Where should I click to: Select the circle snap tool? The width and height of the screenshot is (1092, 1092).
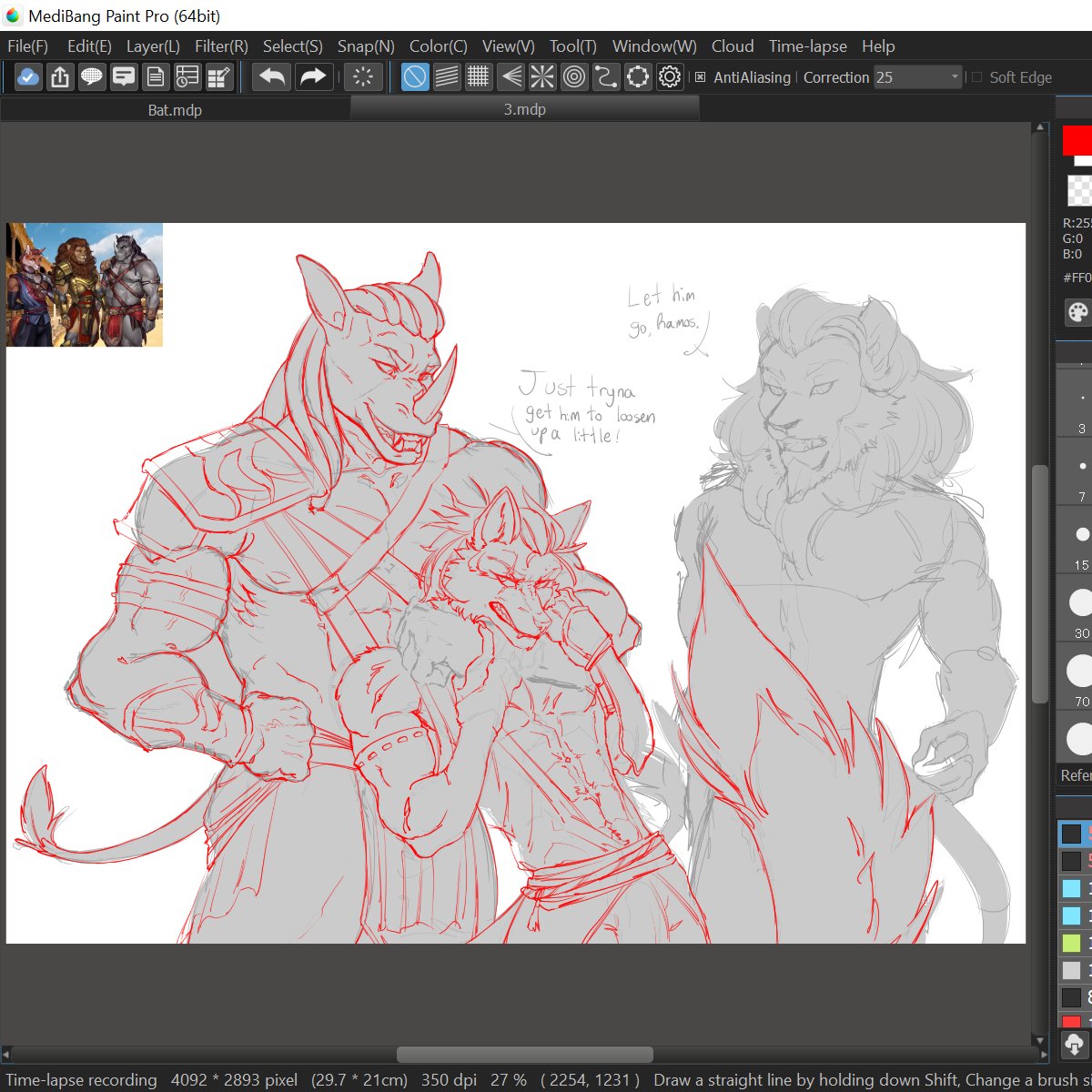pyautogui.click(x=574, y=77)
